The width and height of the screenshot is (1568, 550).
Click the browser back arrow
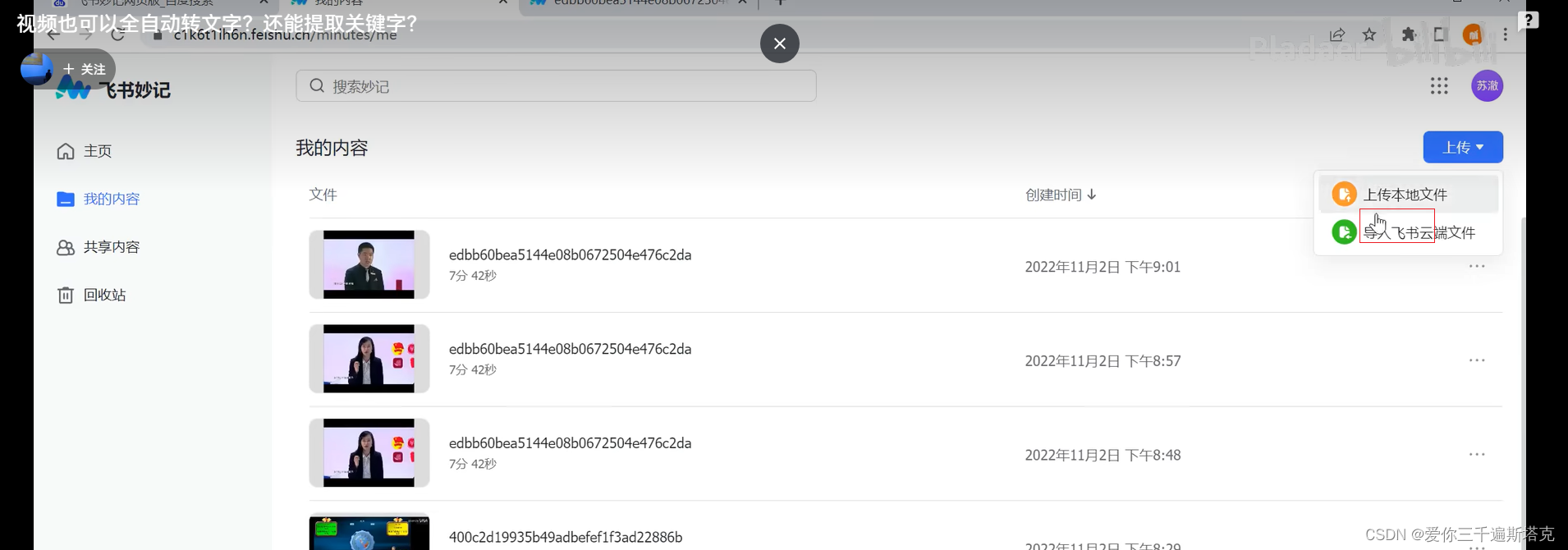click(x=53, y=34)
